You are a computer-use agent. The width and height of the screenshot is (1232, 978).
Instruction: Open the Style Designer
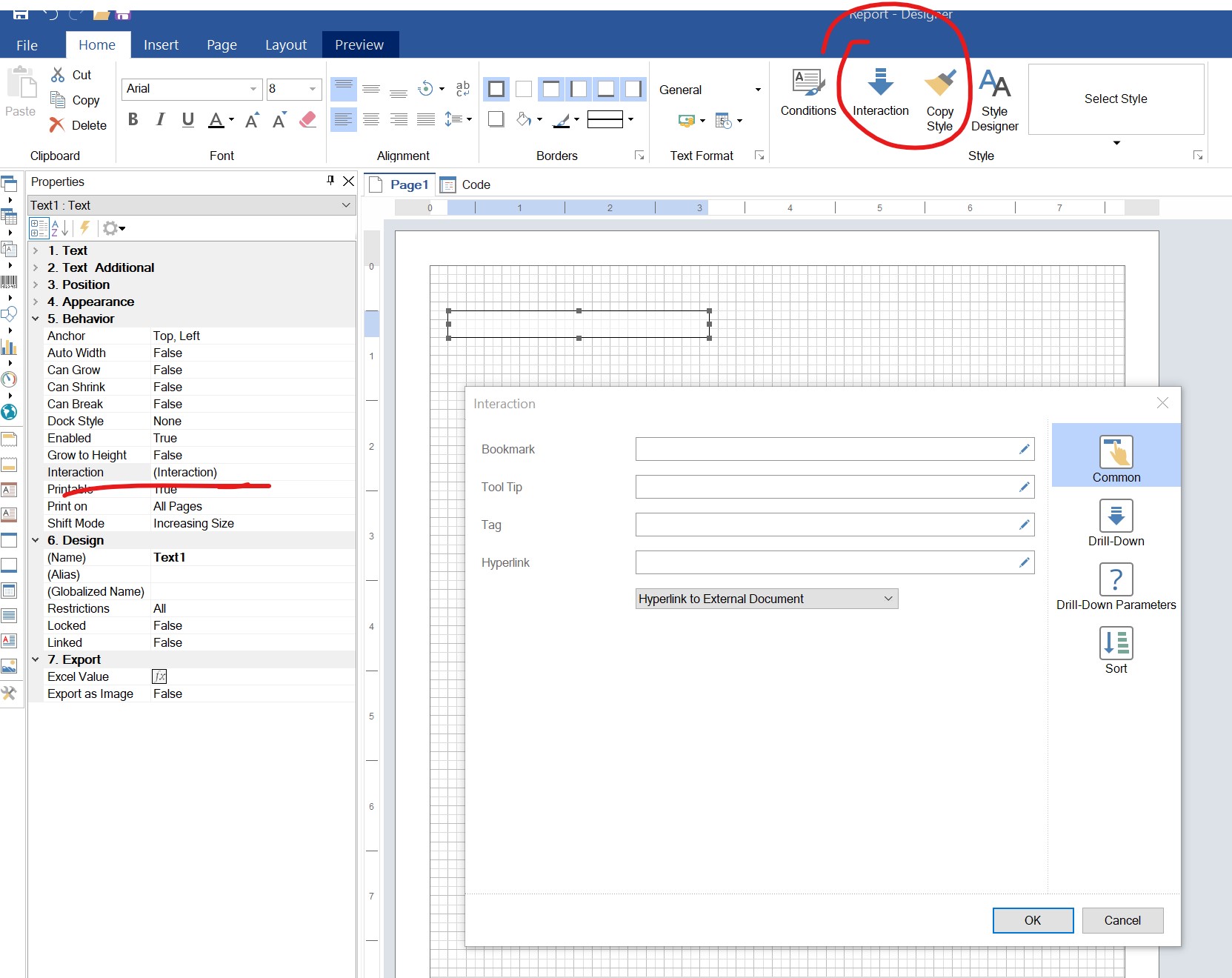tap(994, 101)
